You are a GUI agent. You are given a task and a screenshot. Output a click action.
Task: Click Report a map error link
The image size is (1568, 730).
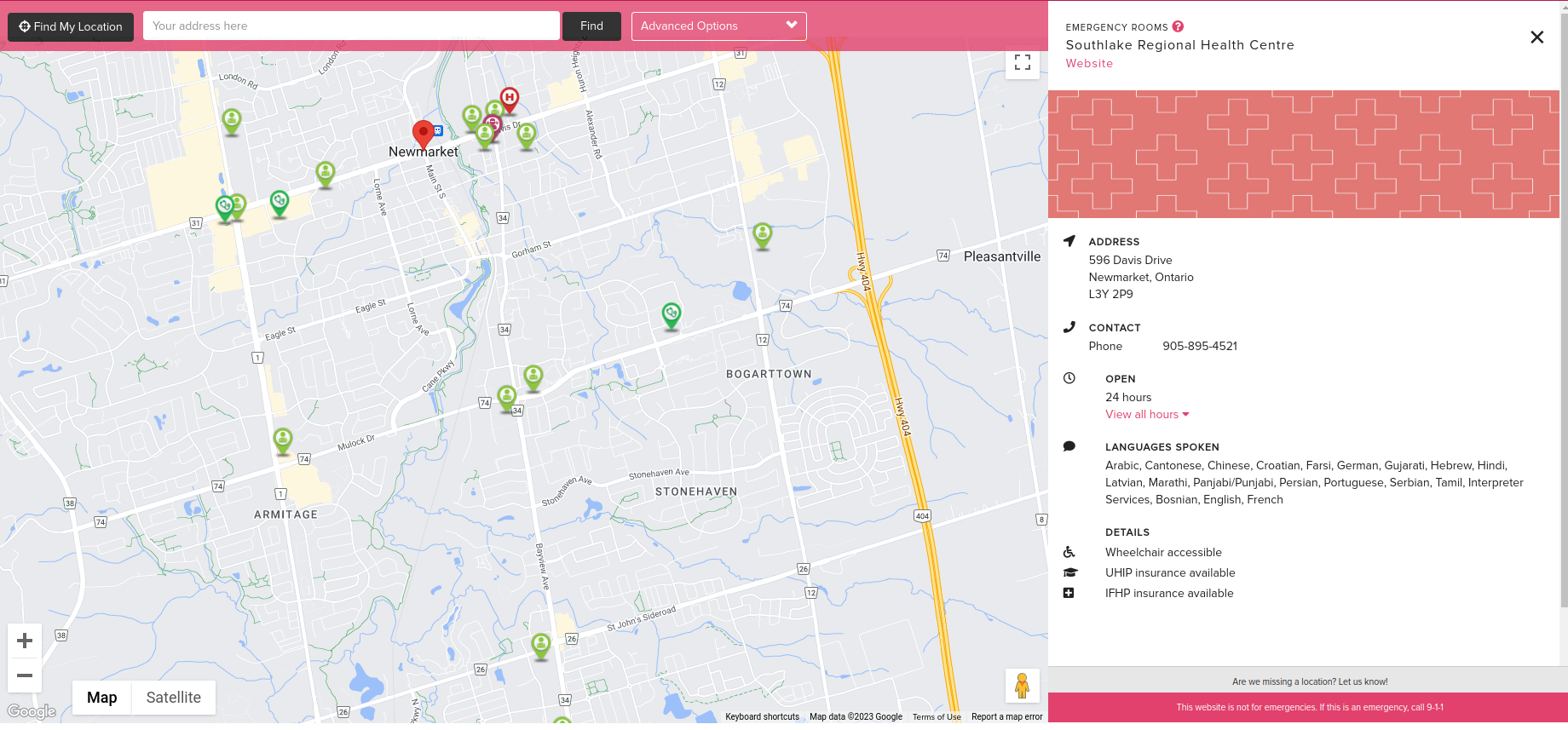pyautogui.click(x=1006, y=717)
